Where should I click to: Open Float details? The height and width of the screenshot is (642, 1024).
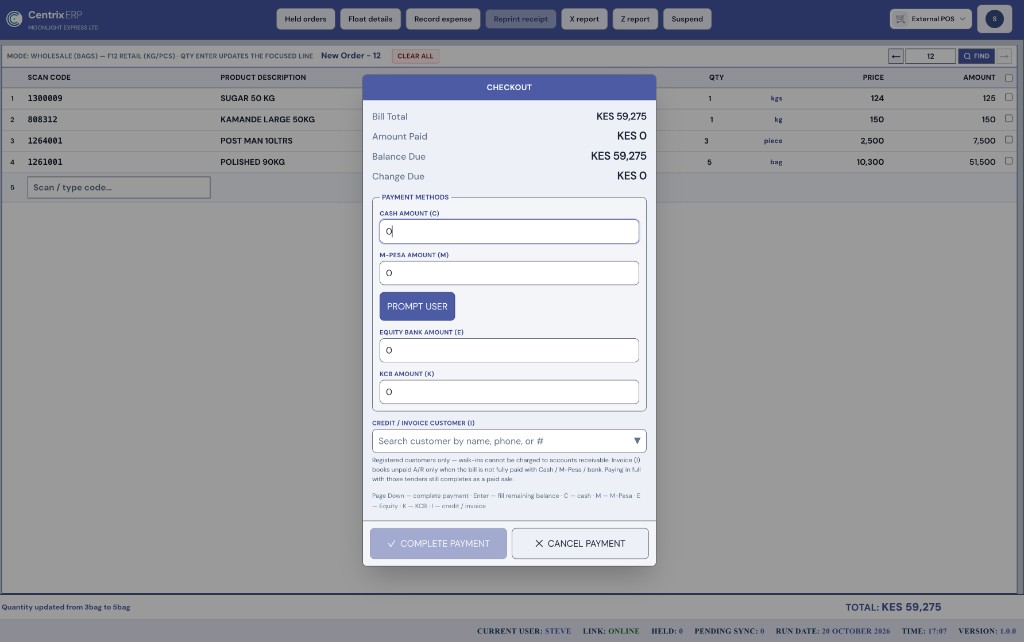(x=370, y=19)
